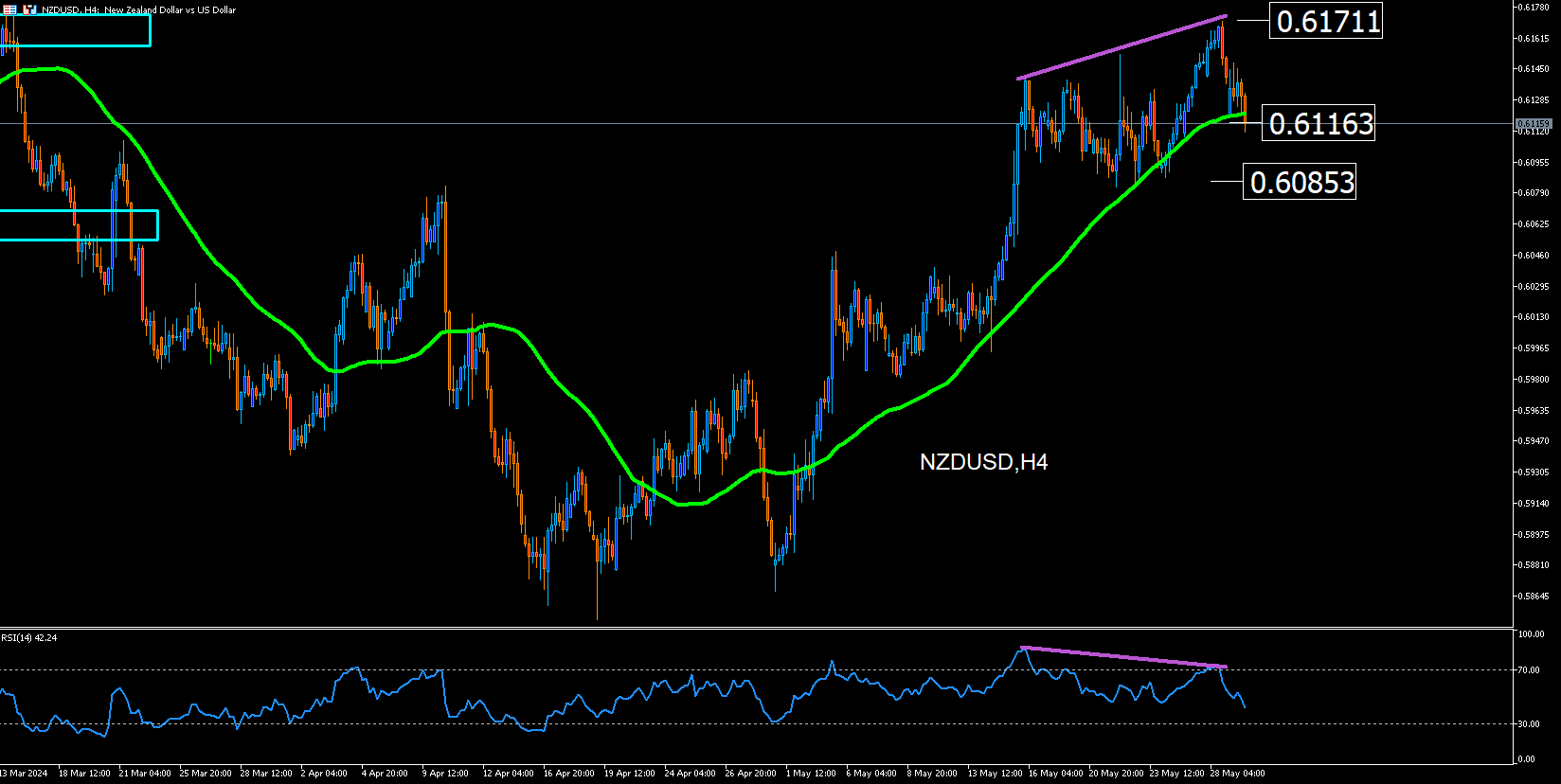Click the 0.60130 value on the price scale
The image size is (1561, 784).
point(1533,317)
